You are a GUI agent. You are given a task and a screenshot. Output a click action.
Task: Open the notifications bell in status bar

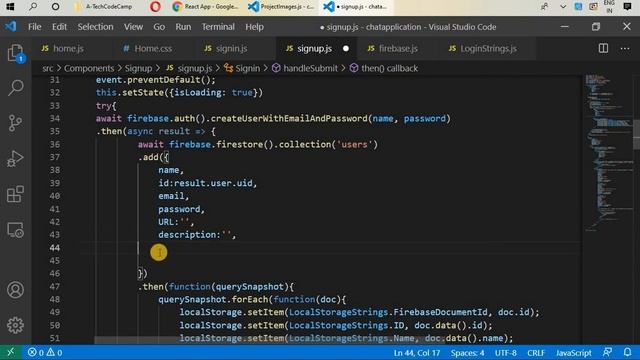[627, 352]
